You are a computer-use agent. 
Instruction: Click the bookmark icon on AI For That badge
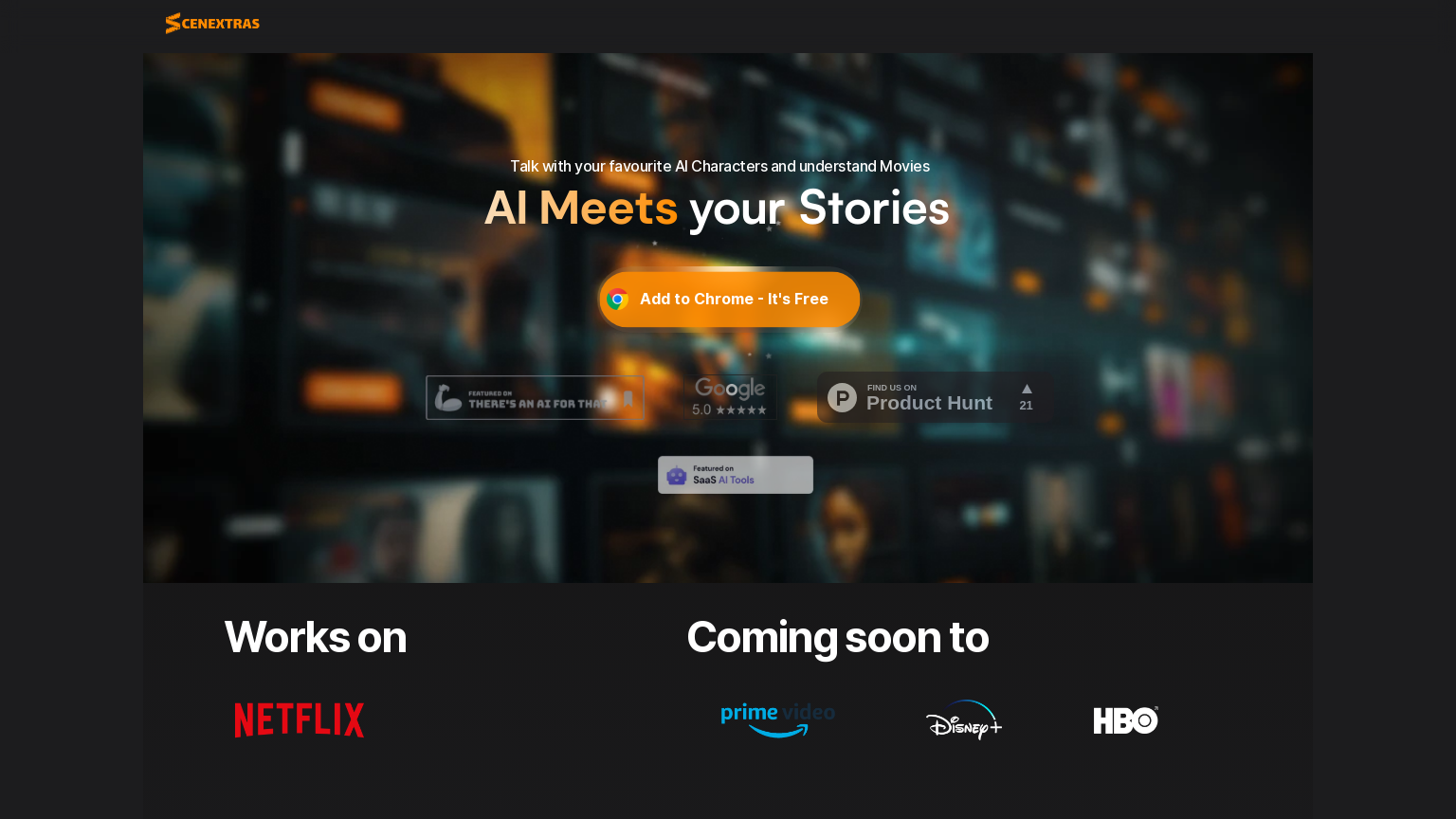[x=628, y=398]
